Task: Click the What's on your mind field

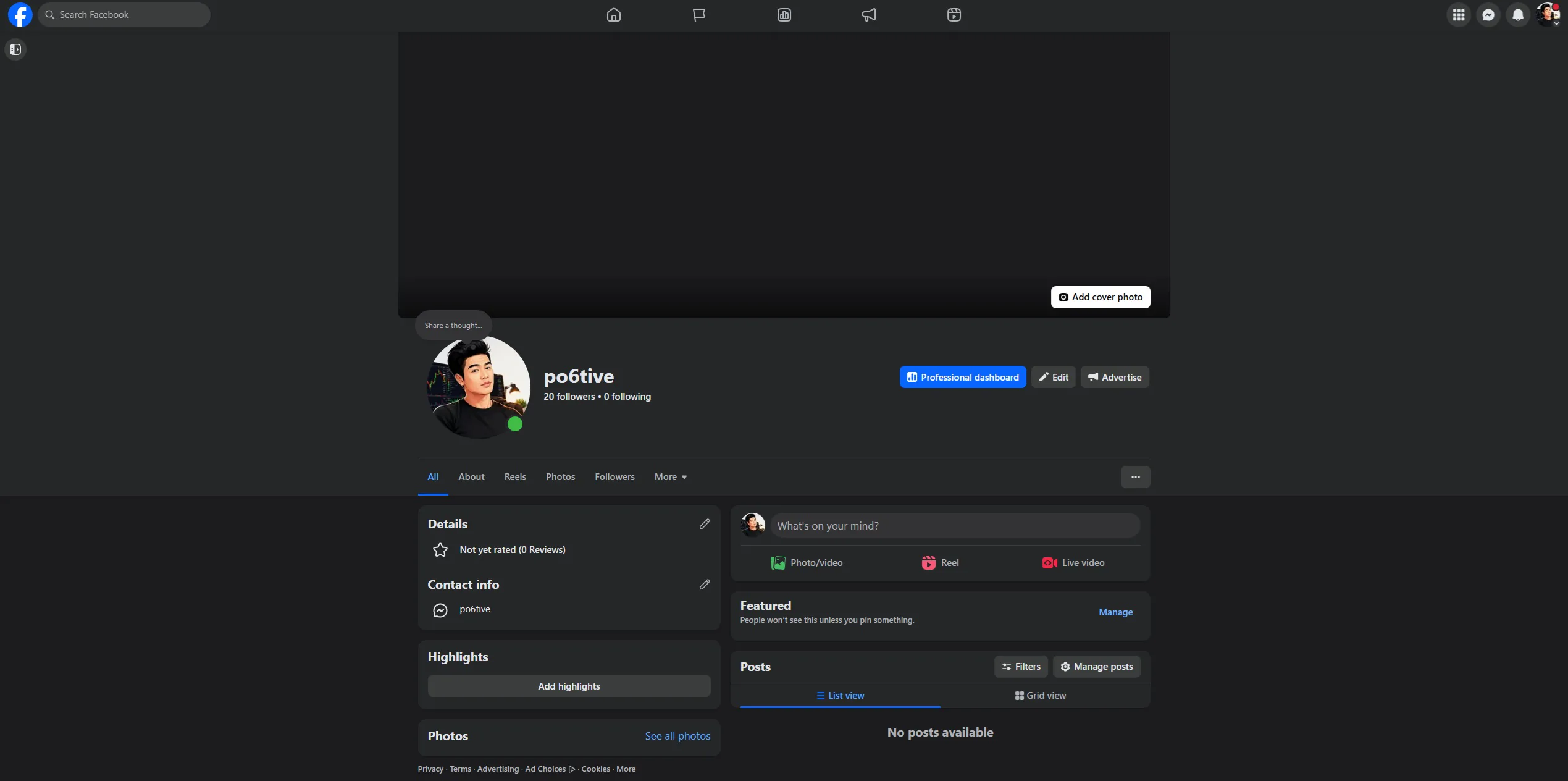Action: click(955, 526)
